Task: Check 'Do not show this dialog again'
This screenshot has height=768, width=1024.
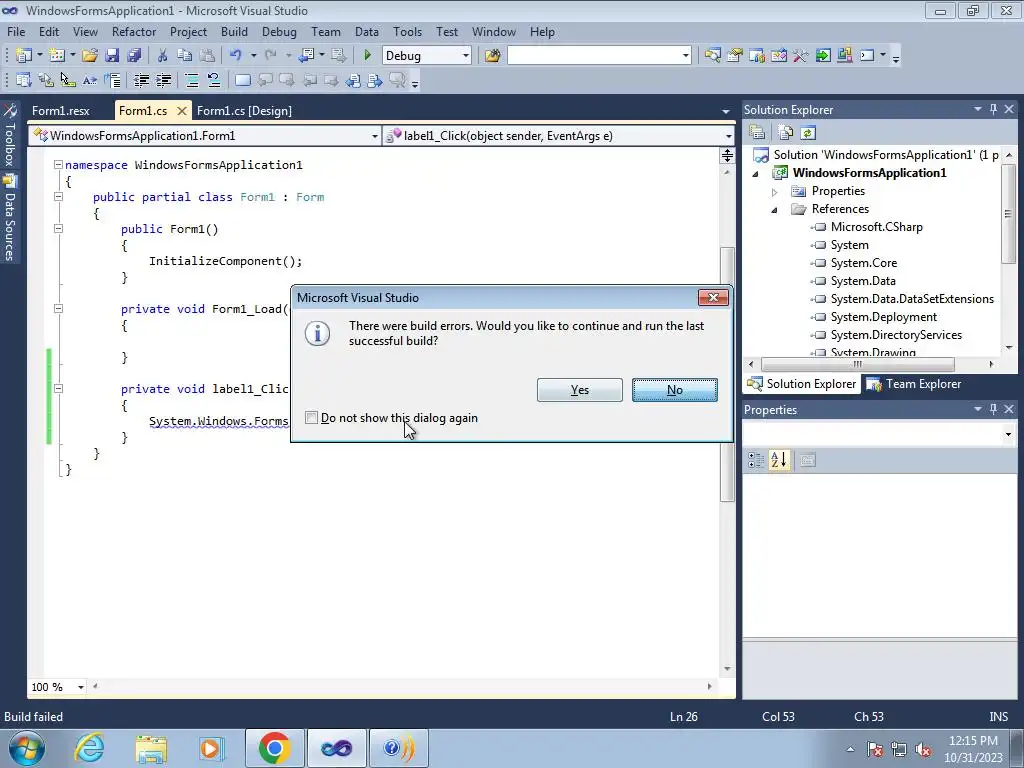Action: click(312, 417)
